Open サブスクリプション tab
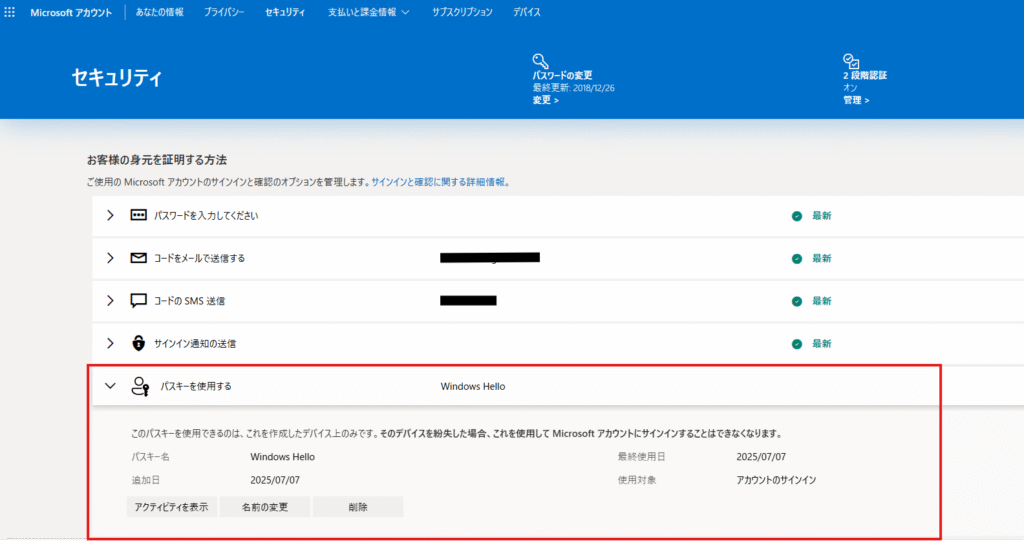This screenshot has width=1024, height=541. coord(462,12)
